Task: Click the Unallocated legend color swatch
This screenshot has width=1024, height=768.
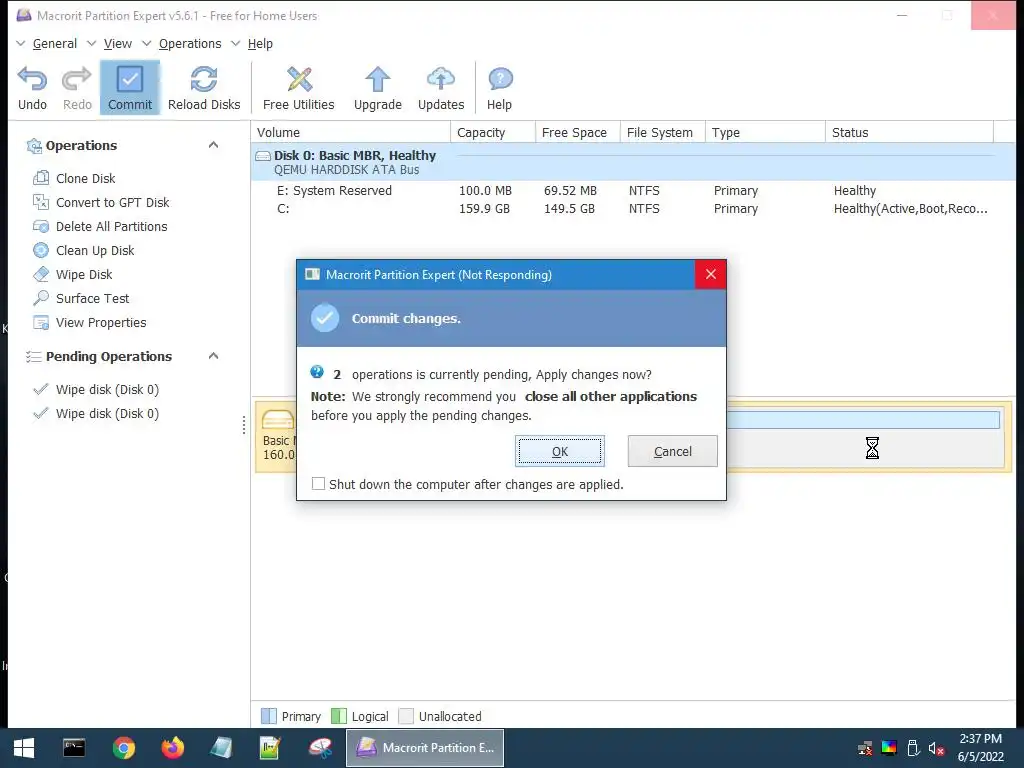Action: [406, 716]
